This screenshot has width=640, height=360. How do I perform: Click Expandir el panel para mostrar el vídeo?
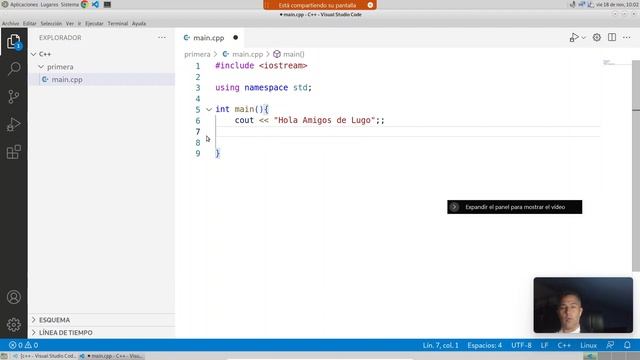point(515,207)
